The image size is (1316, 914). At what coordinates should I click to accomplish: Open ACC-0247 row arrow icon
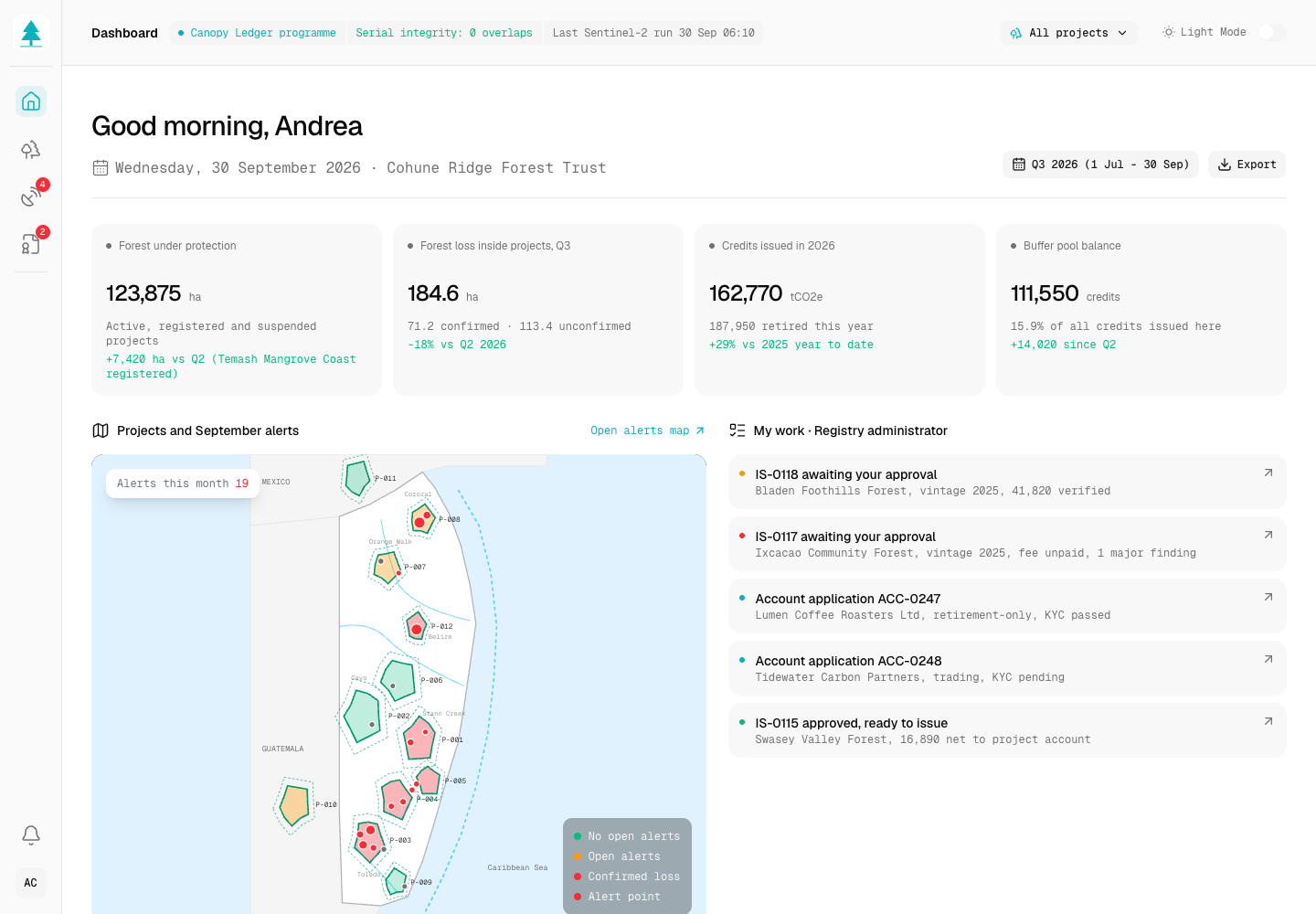(x=1268, y=597)
